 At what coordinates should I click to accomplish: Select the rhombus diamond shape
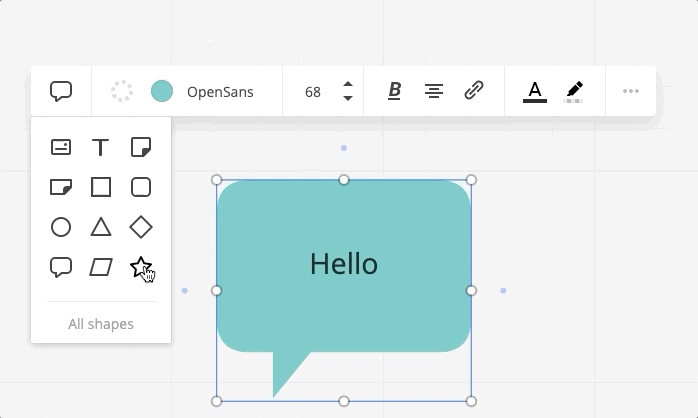coord(141,227)
